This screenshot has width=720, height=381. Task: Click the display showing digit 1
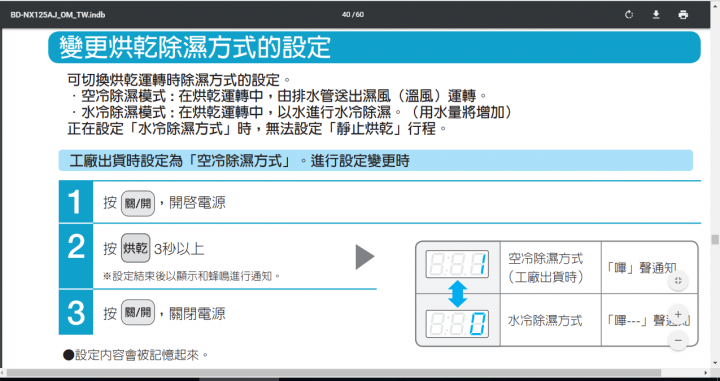pos(457,264)
